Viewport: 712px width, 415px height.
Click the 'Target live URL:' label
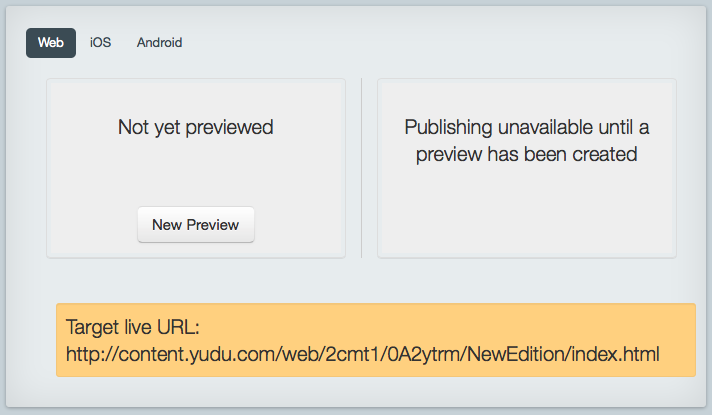[x=133, y=327]
